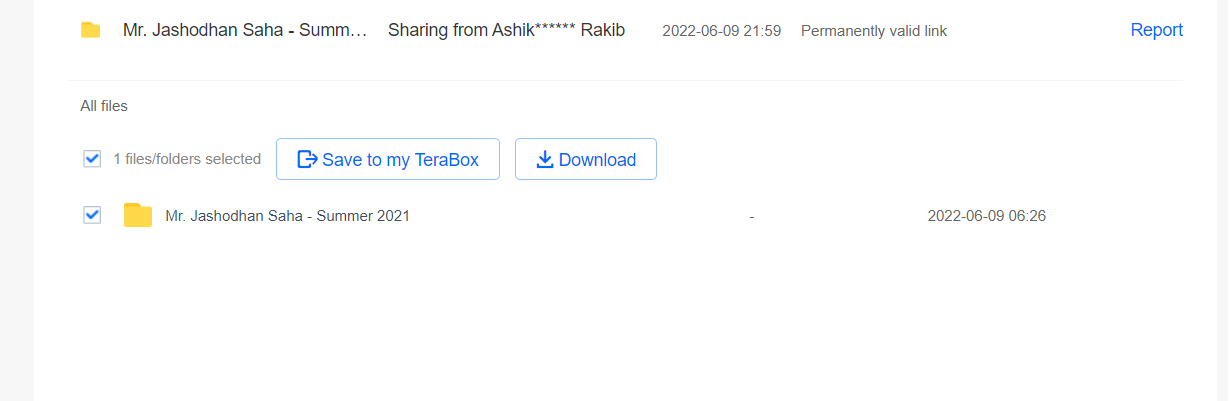Viewport: 1232px width, 401px height.
Task: Click the dash size value in the folder row
Action: pyautogui.click(x=752, y=216)
